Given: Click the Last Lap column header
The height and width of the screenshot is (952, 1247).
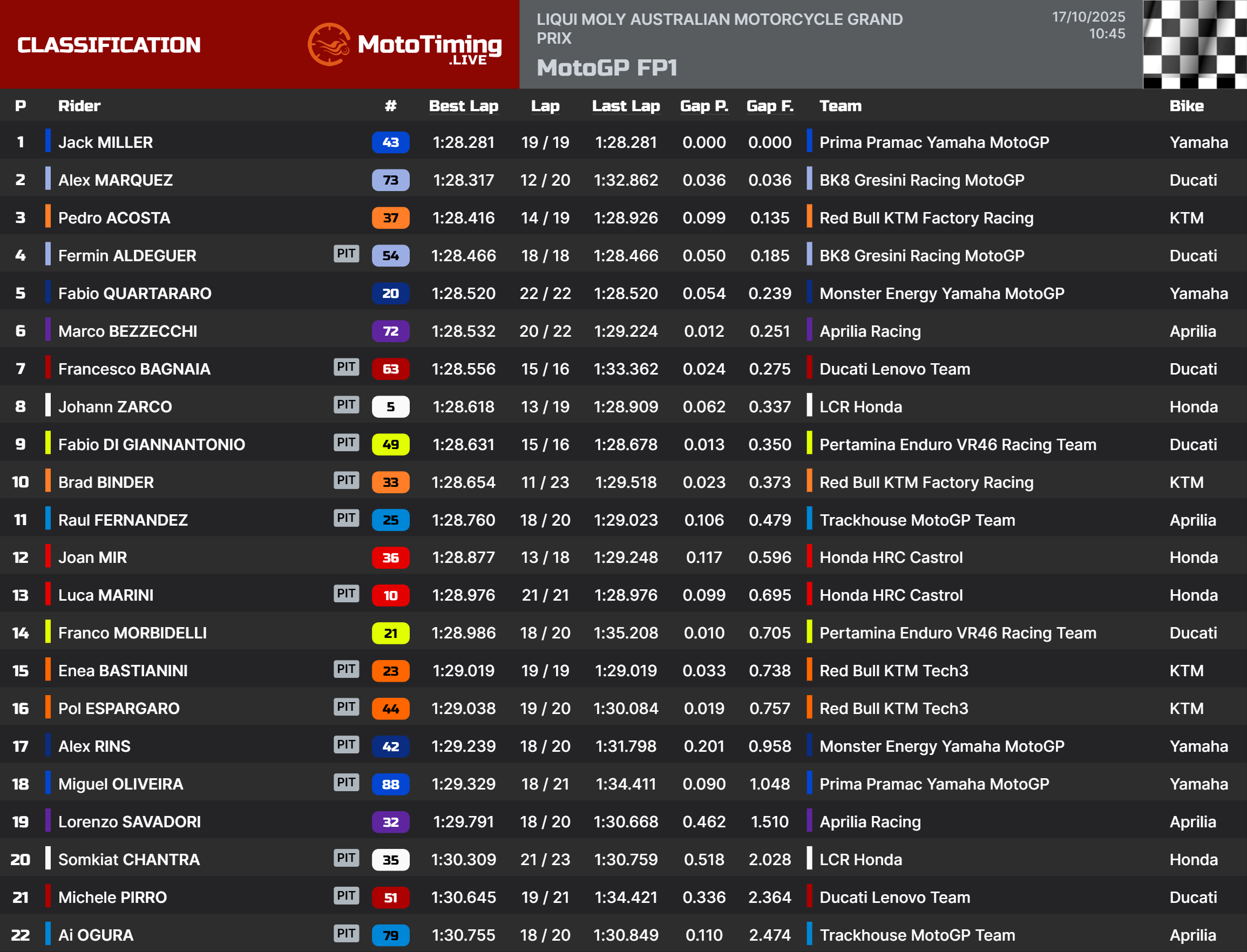Looking at the screenshot, I should pyautogui.click(x=625, y=106).
